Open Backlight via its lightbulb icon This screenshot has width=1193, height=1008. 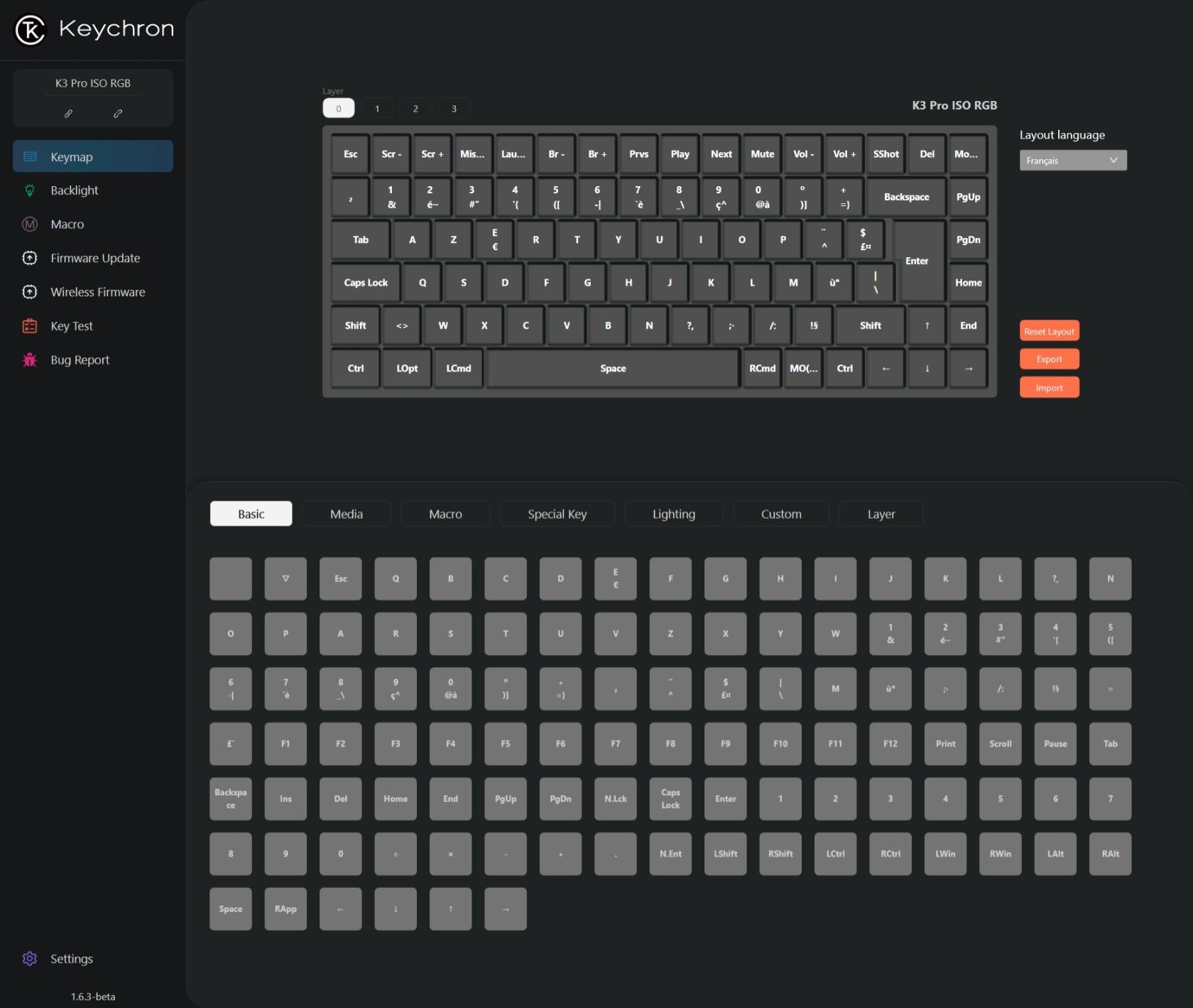click(x=30, y=190)
